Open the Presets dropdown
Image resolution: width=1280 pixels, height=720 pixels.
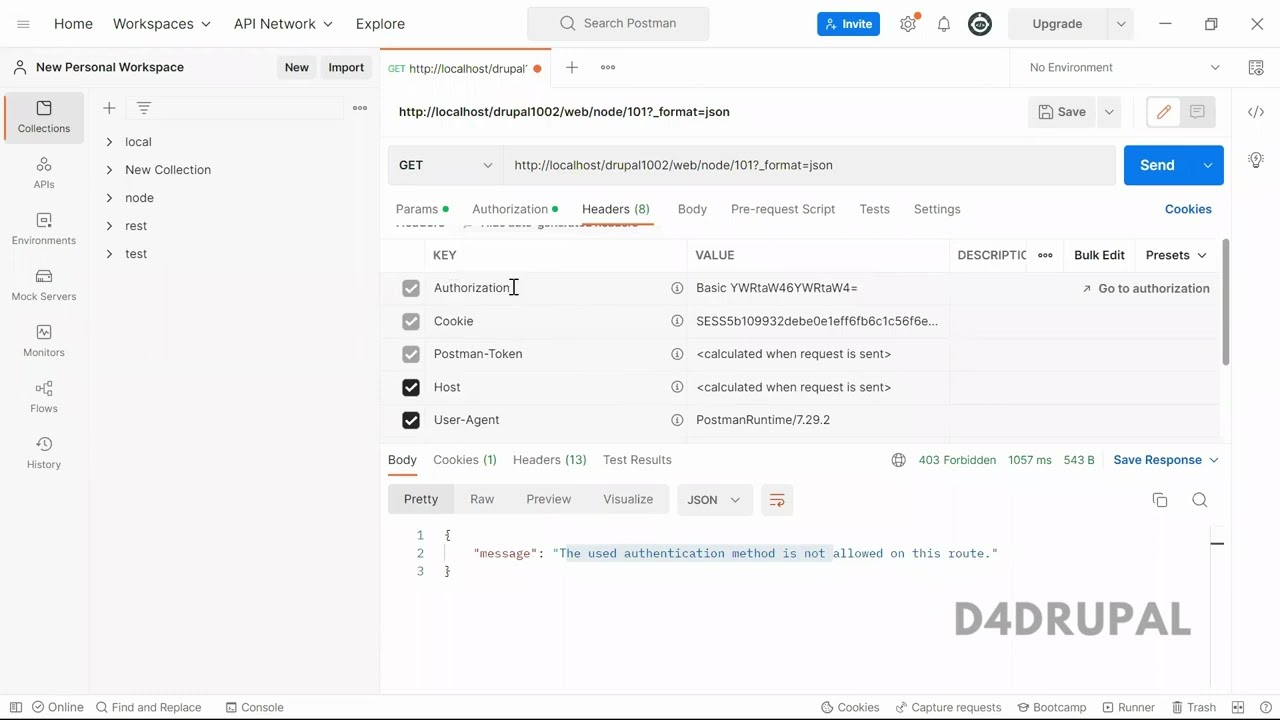point(1176,255)
